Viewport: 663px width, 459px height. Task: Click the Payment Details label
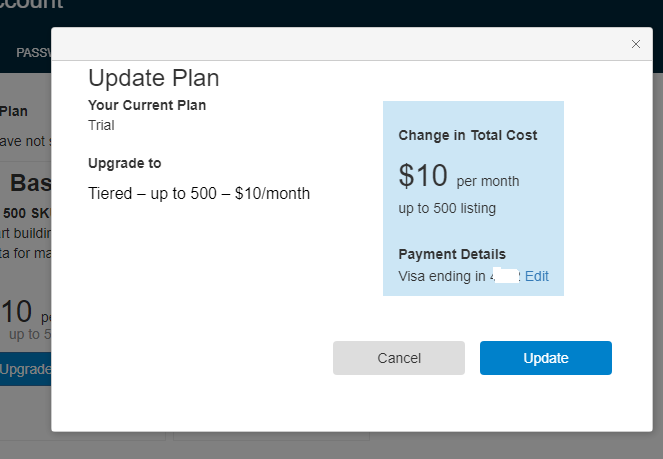click(x=452, y=254)
